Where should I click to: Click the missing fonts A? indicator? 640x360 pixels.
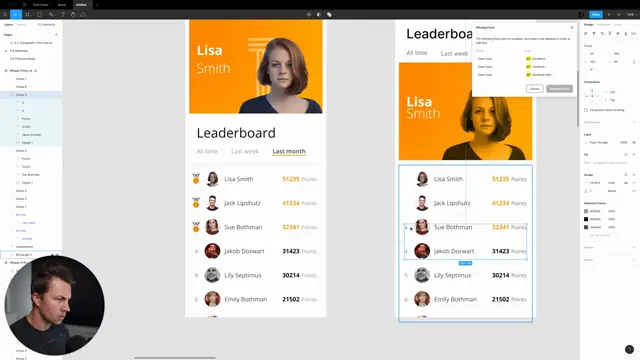tap(619, 14)
